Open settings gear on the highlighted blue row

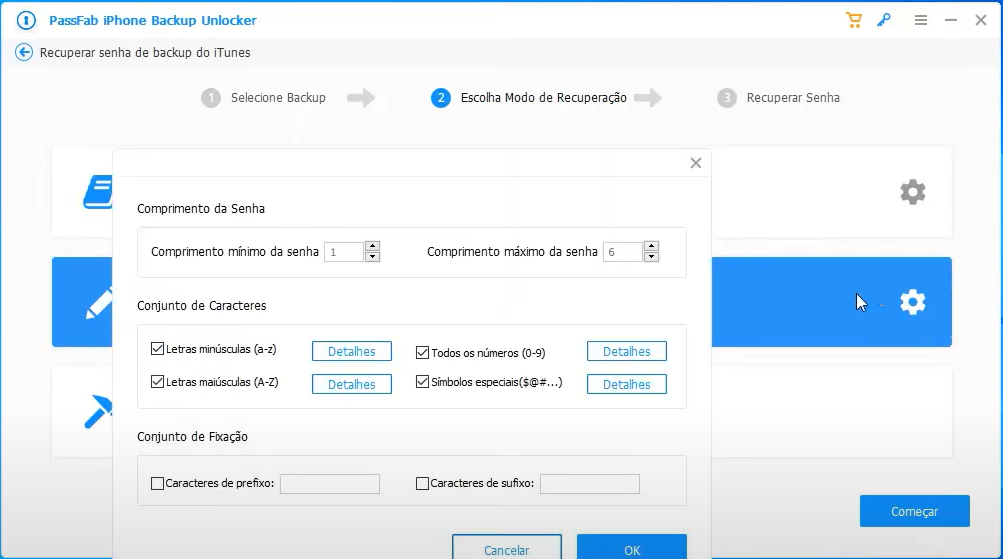(x=912, y=302)
